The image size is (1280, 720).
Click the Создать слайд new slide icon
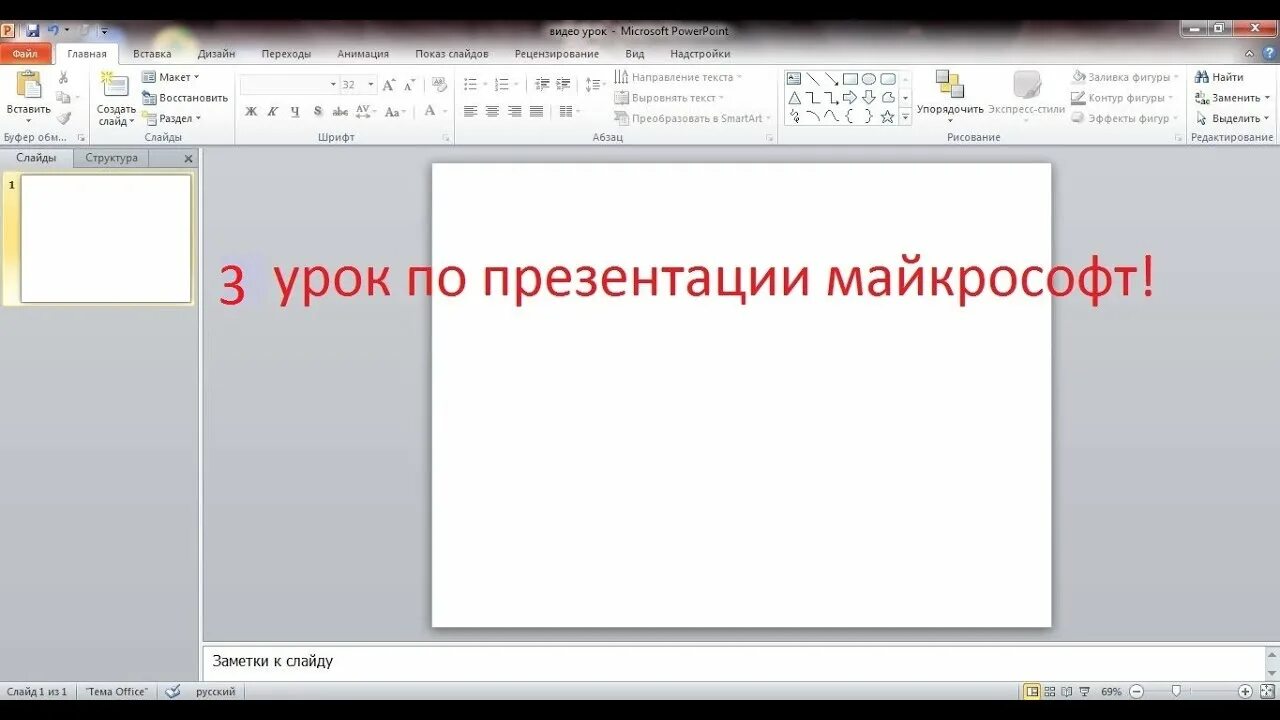coord(116,85)
